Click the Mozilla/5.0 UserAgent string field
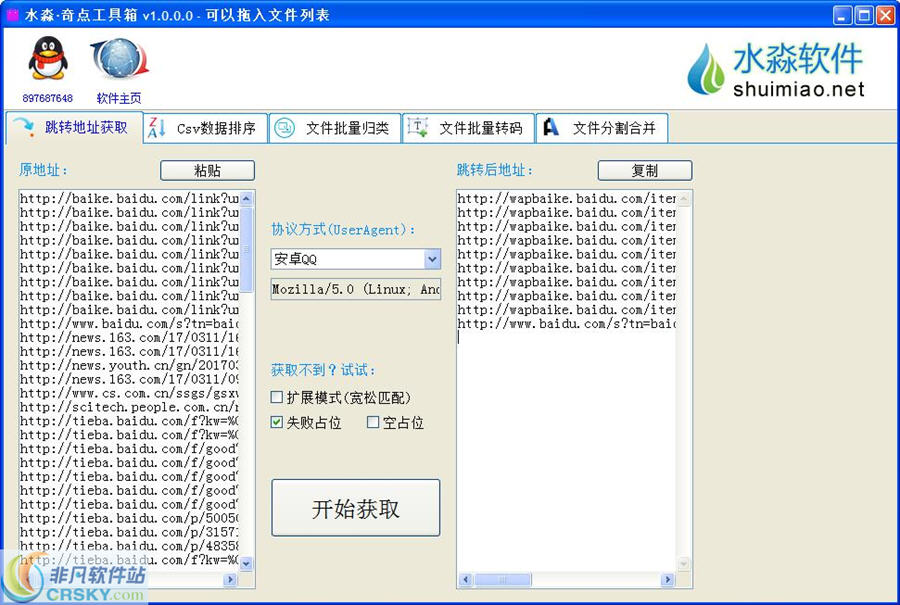Screen dimensions: 900x605 pos(356,289)
